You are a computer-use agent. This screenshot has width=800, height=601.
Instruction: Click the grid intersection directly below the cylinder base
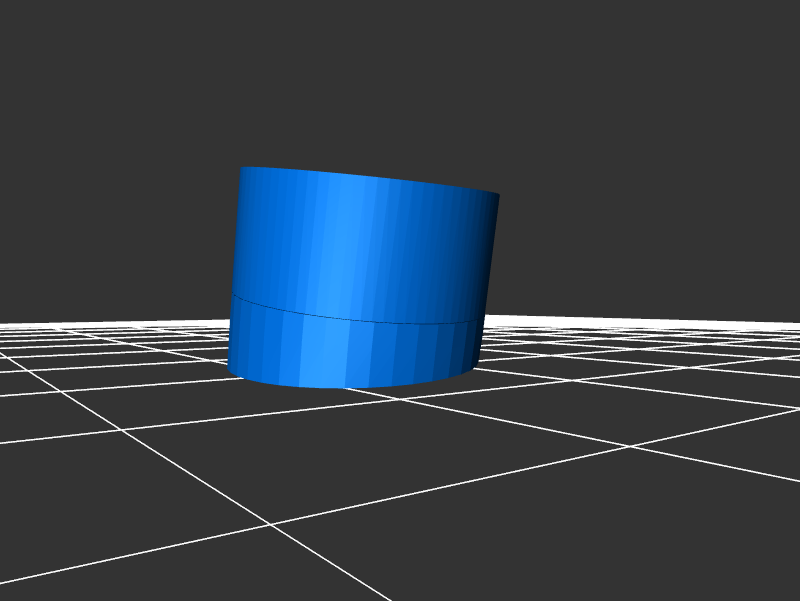point(403,398)
